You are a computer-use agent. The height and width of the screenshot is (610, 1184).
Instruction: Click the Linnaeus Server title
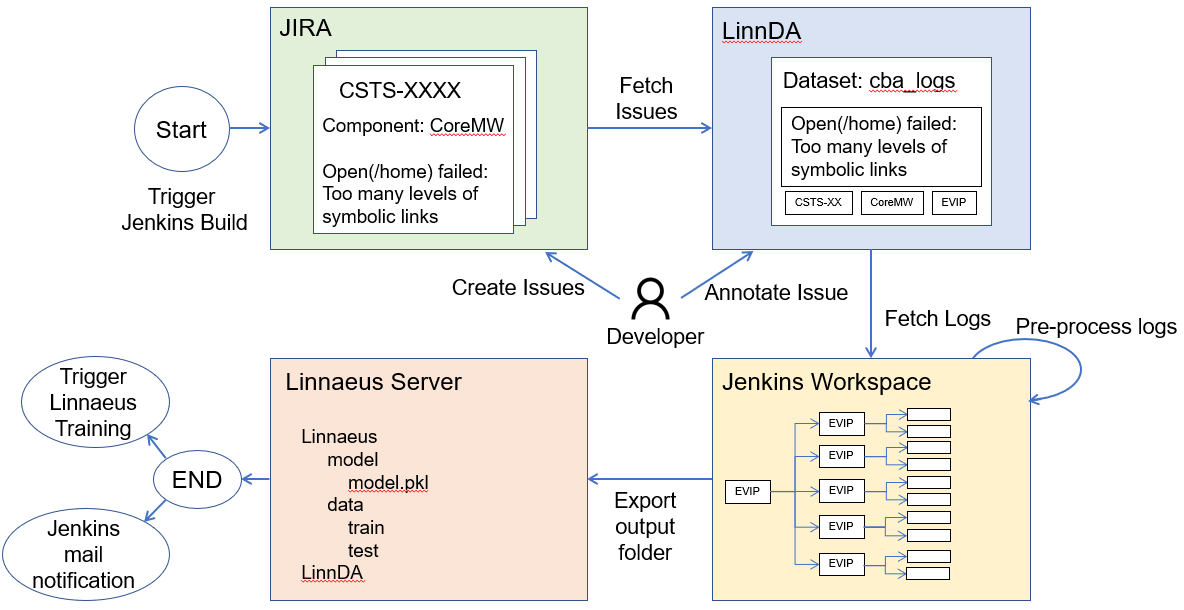(x=373, y=381)
